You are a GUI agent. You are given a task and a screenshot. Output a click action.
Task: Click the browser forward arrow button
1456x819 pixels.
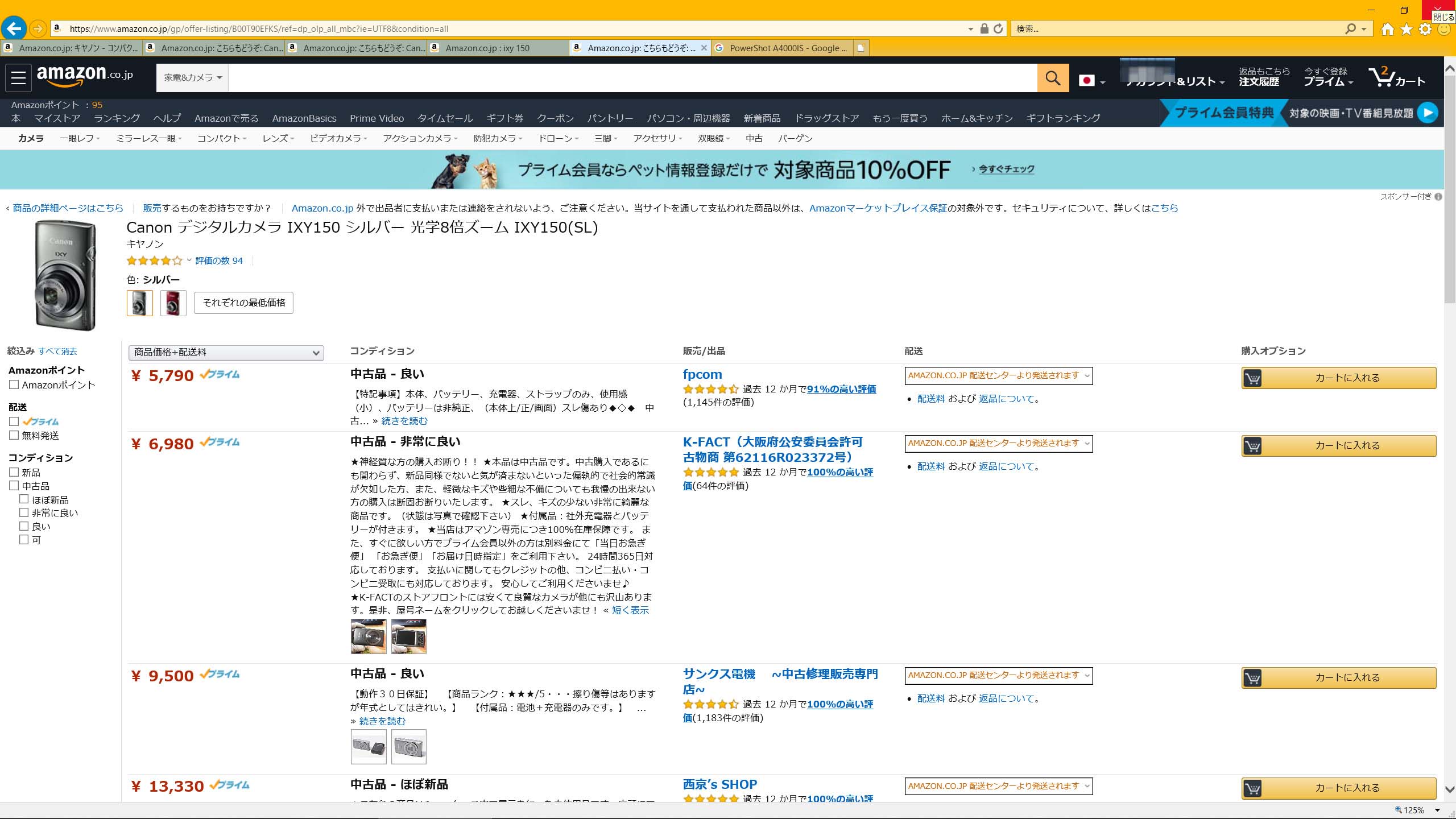coord(38,28)
